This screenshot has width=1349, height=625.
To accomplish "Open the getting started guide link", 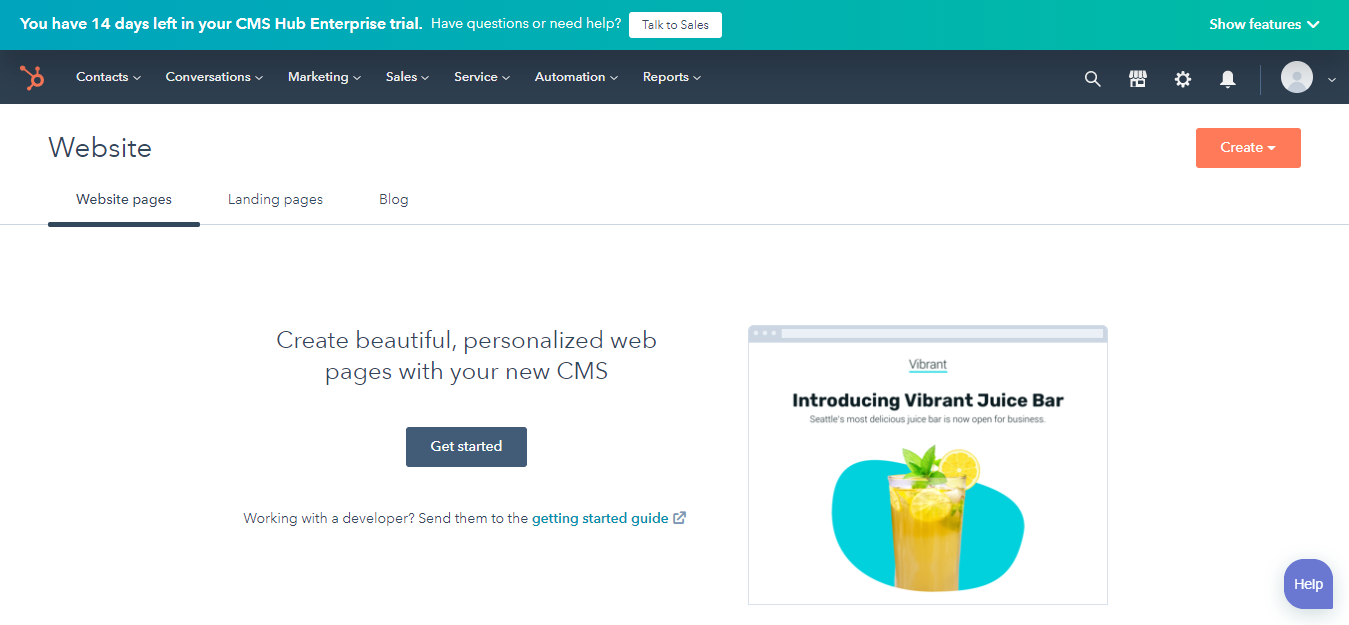I will point(599,518).
